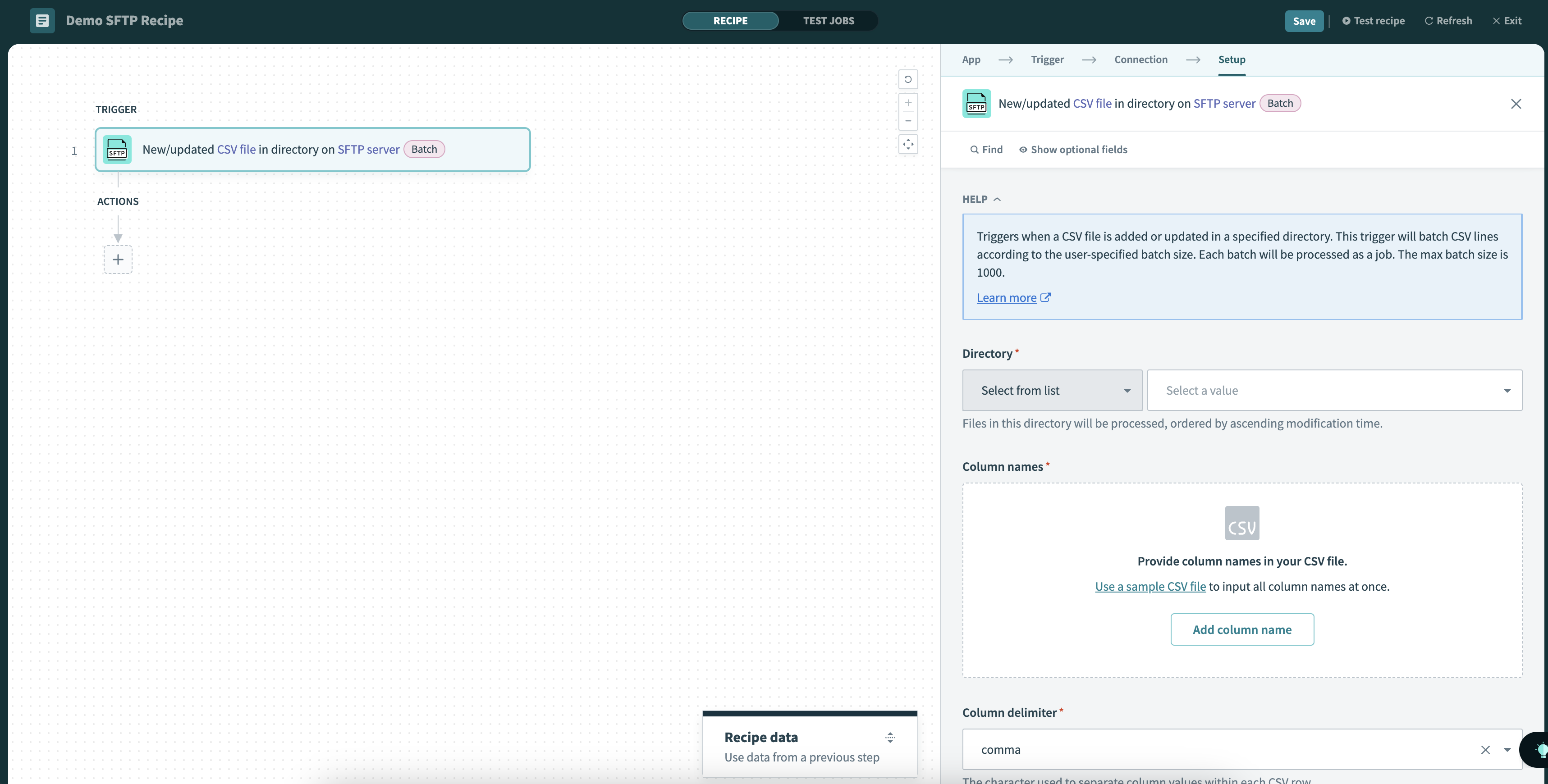Open the Select from list dropdown
Screen dimensions: 1548x784
click(x=1052, y=391)
